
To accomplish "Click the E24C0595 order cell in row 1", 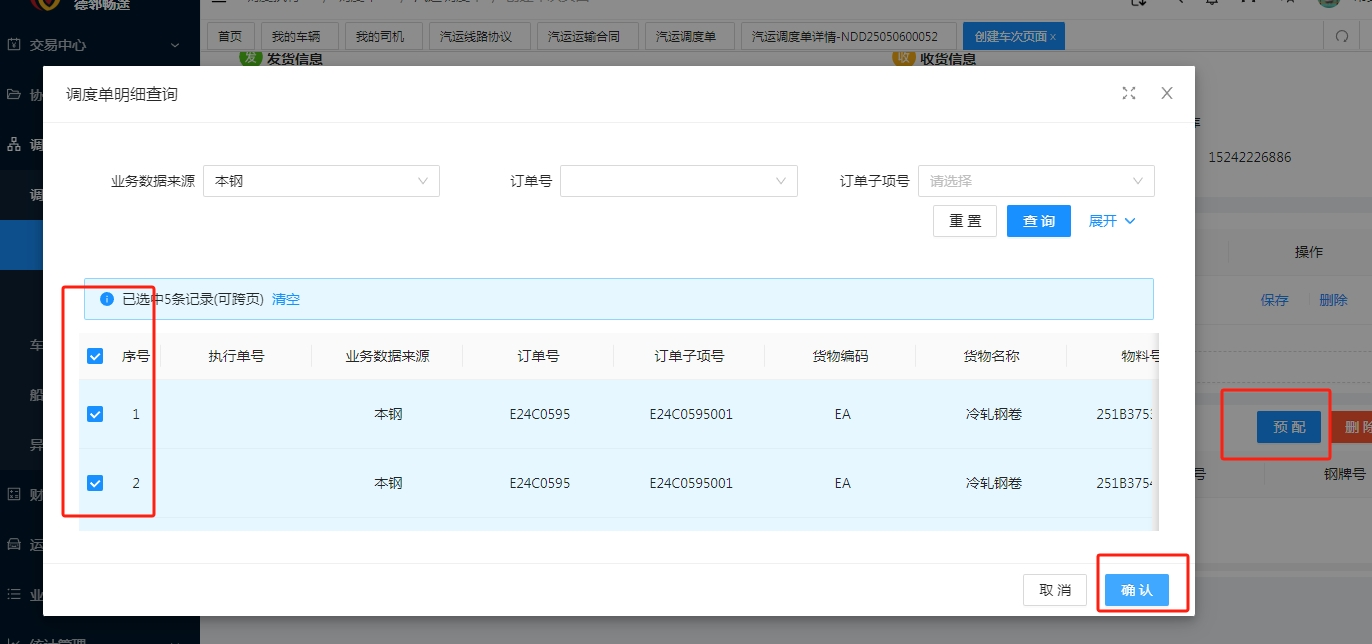I will click(540, 414).
